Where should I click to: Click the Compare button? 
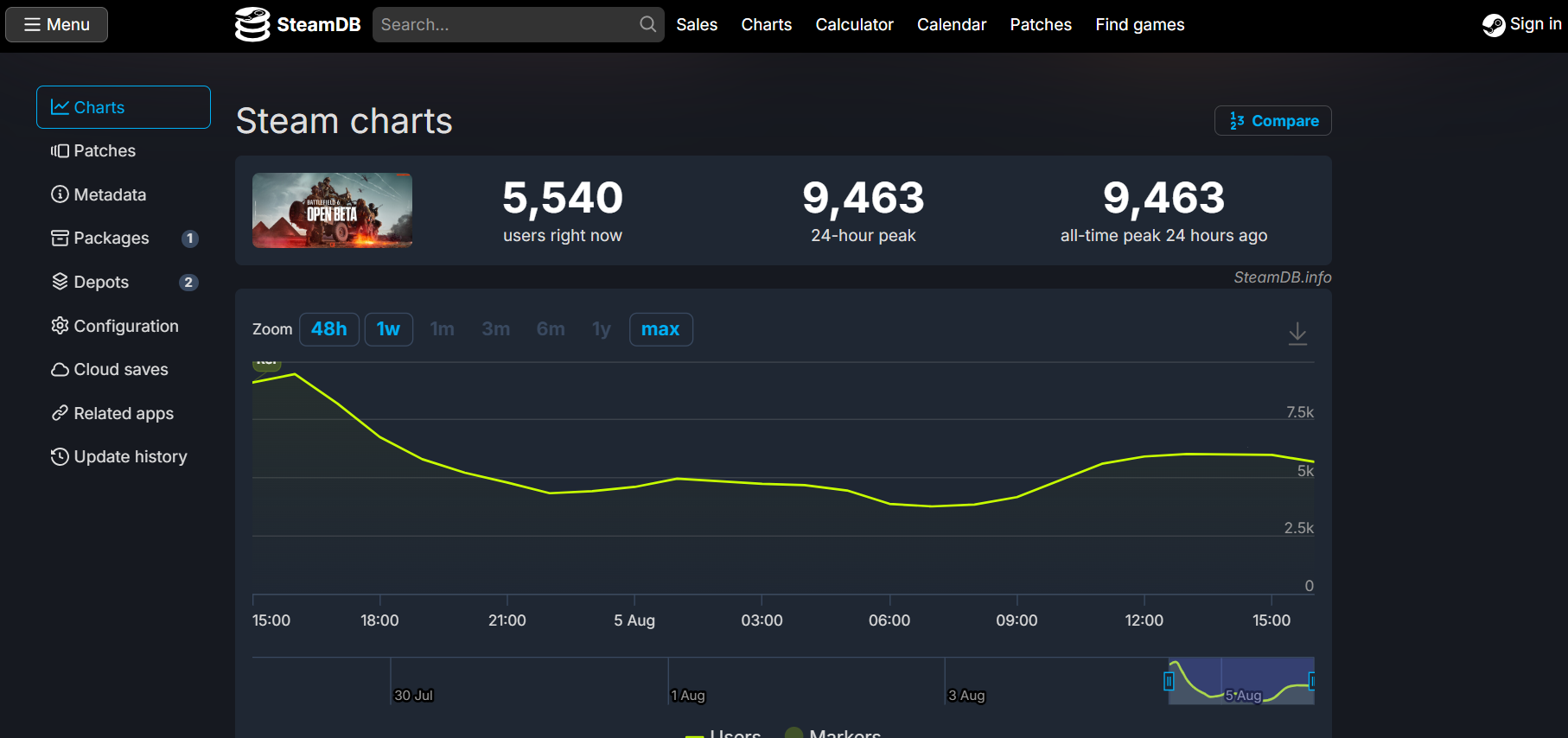(1272, 121)
